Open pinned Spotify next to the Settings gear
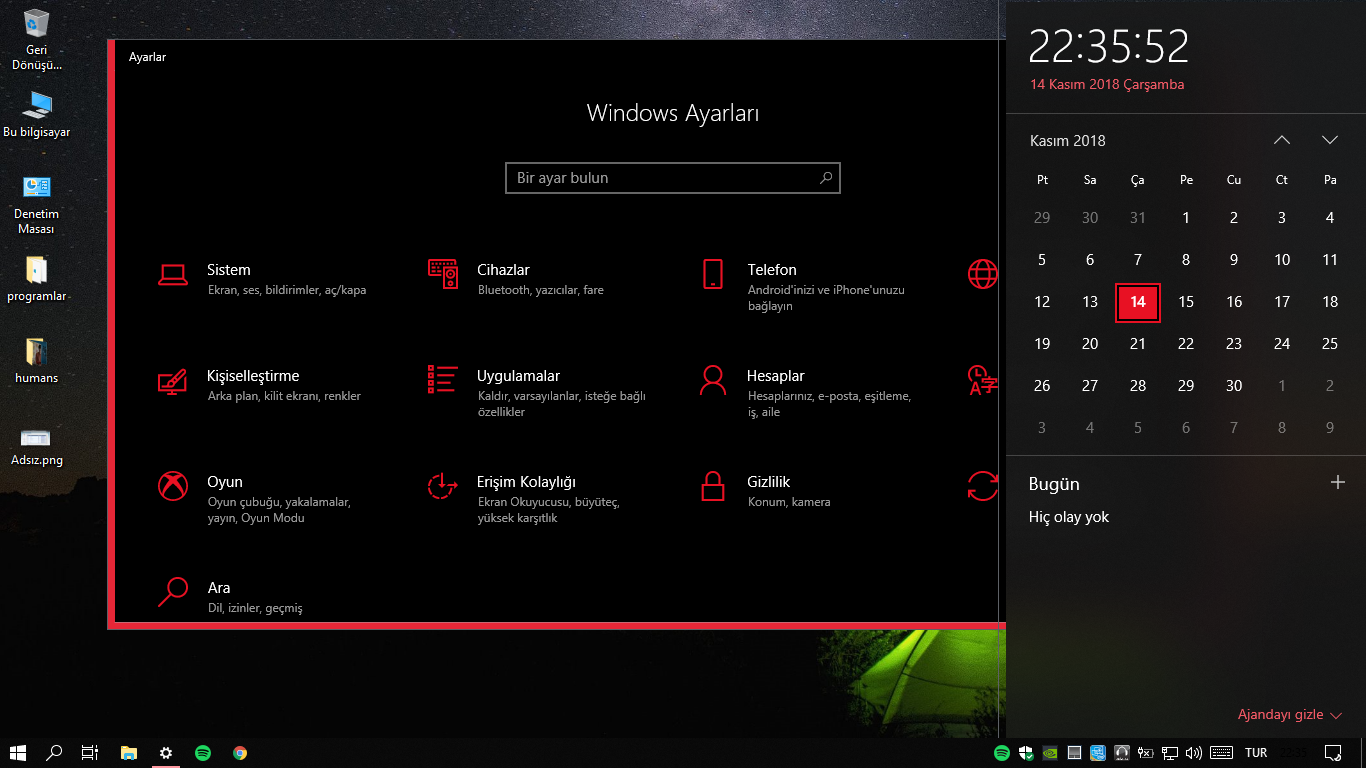 point(203,753)
